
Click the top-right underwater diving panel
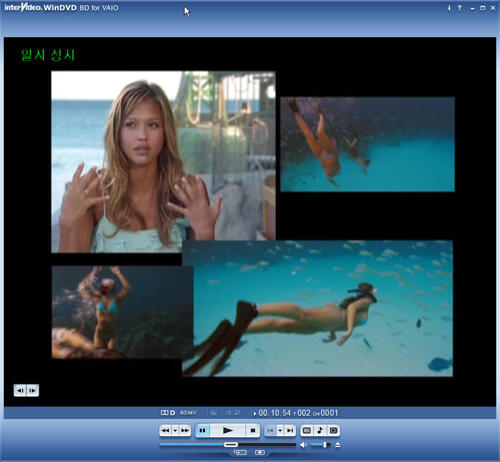click(x=367, y=144)
